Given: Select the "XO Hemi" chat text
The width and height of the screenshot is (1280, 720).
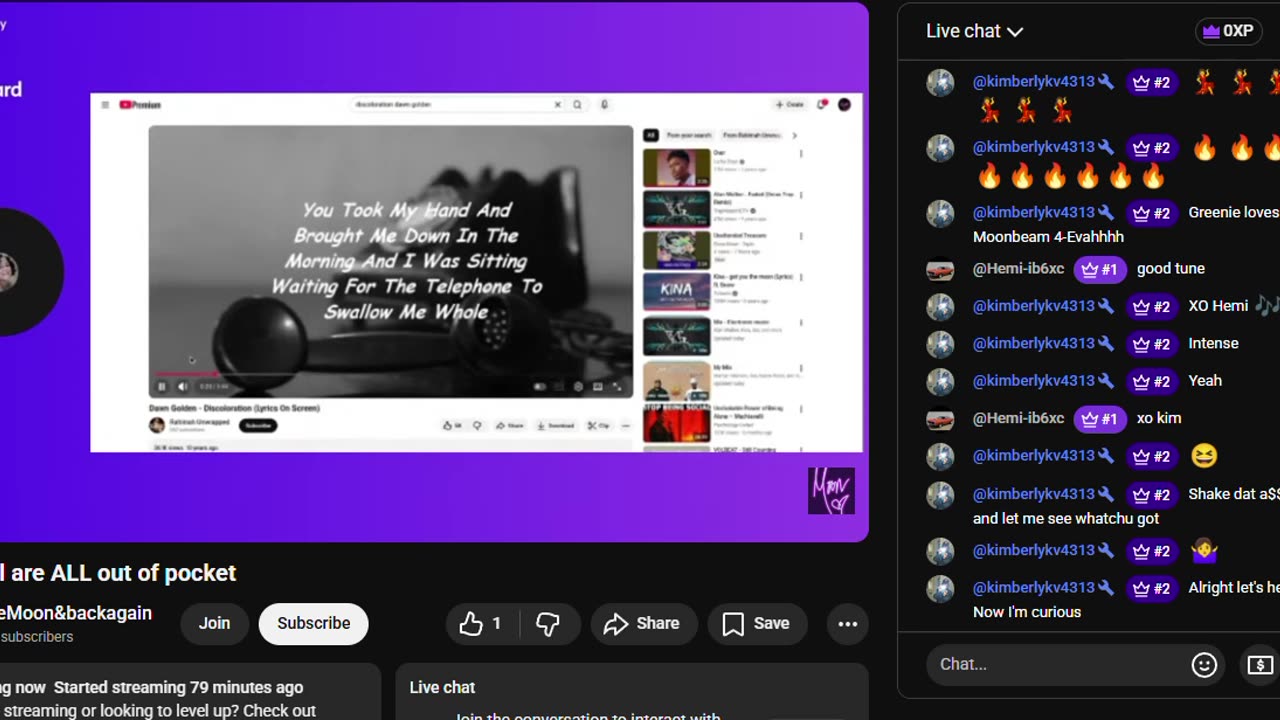Looking at the screenshot, I should (x=1218, y=306).
